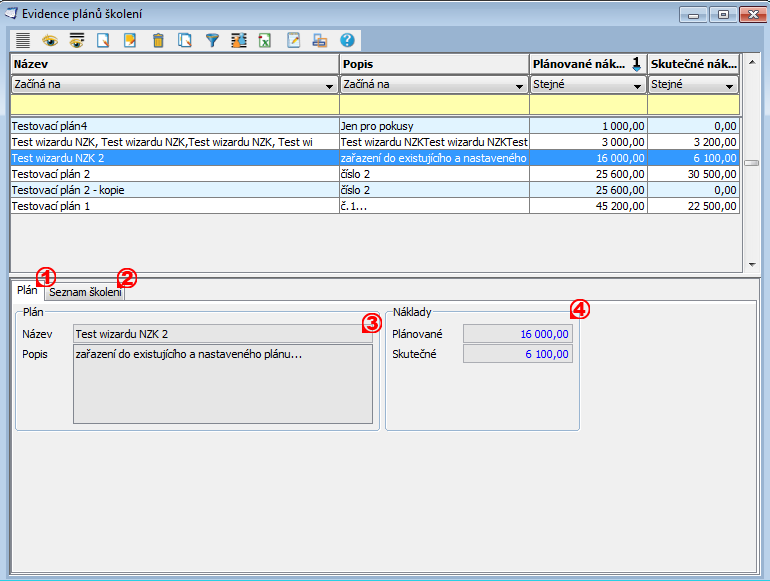Switch to the Seznam školení tab
Viewport: 770px width, 581px height.
click(x=85, y=292)
